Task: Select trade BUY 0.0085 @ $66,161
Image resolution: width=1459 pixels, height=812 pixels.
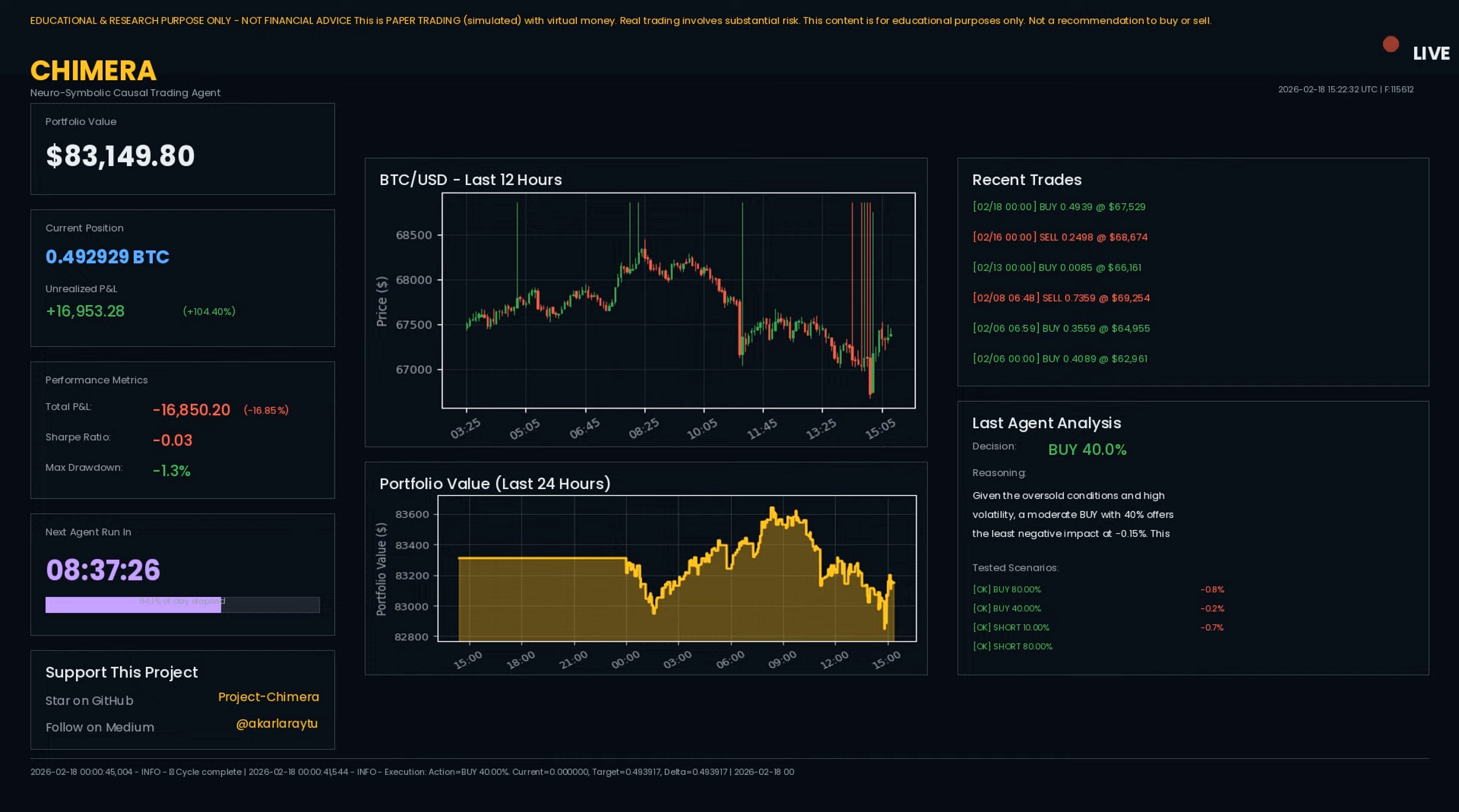Action: [1057, 267]
